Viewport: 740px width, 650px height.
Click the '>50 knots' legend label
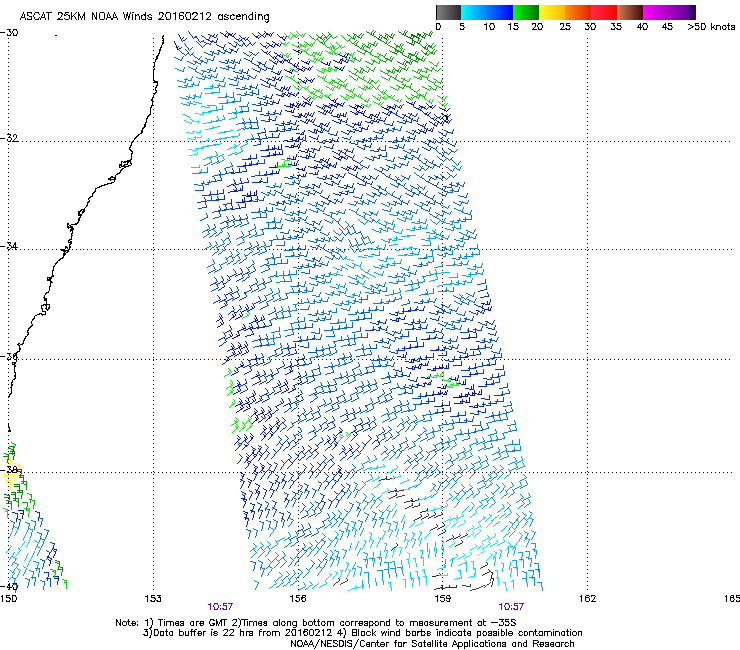point(712,27)
